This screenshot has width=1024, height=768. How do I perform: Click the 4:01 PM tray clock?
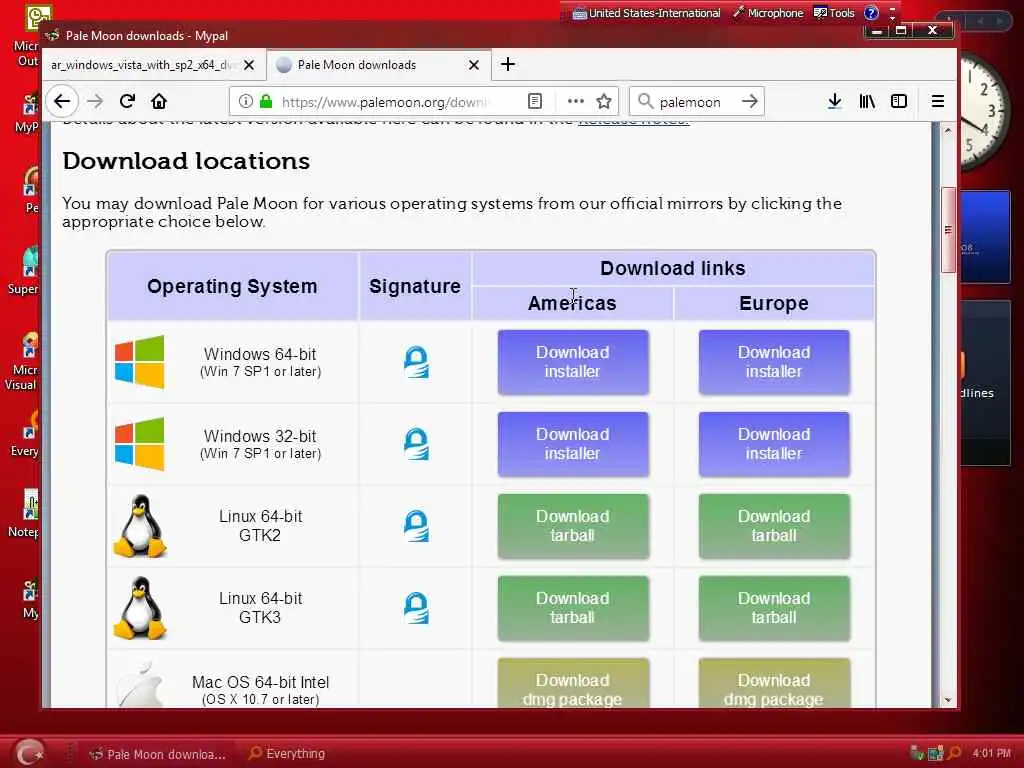click(991, 753)
